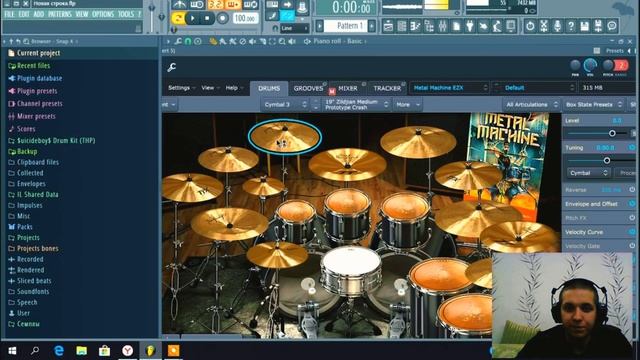Viewport: 640px width, 360px height.
Task: Open the All Articulations dropdown
Action: (531, 105)
